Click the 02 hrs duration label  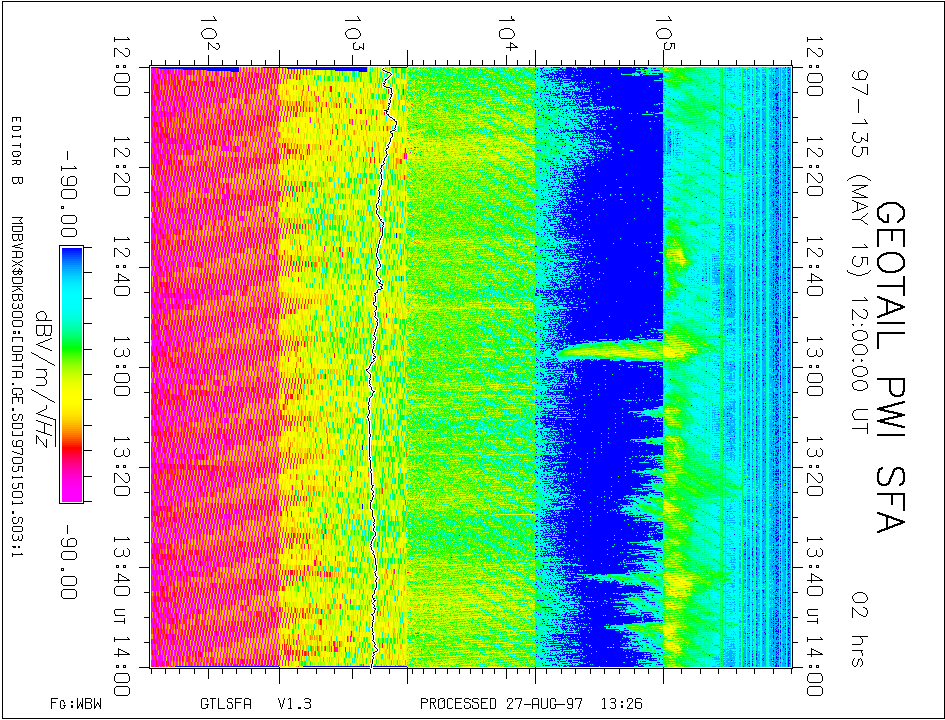coord(858,618)
